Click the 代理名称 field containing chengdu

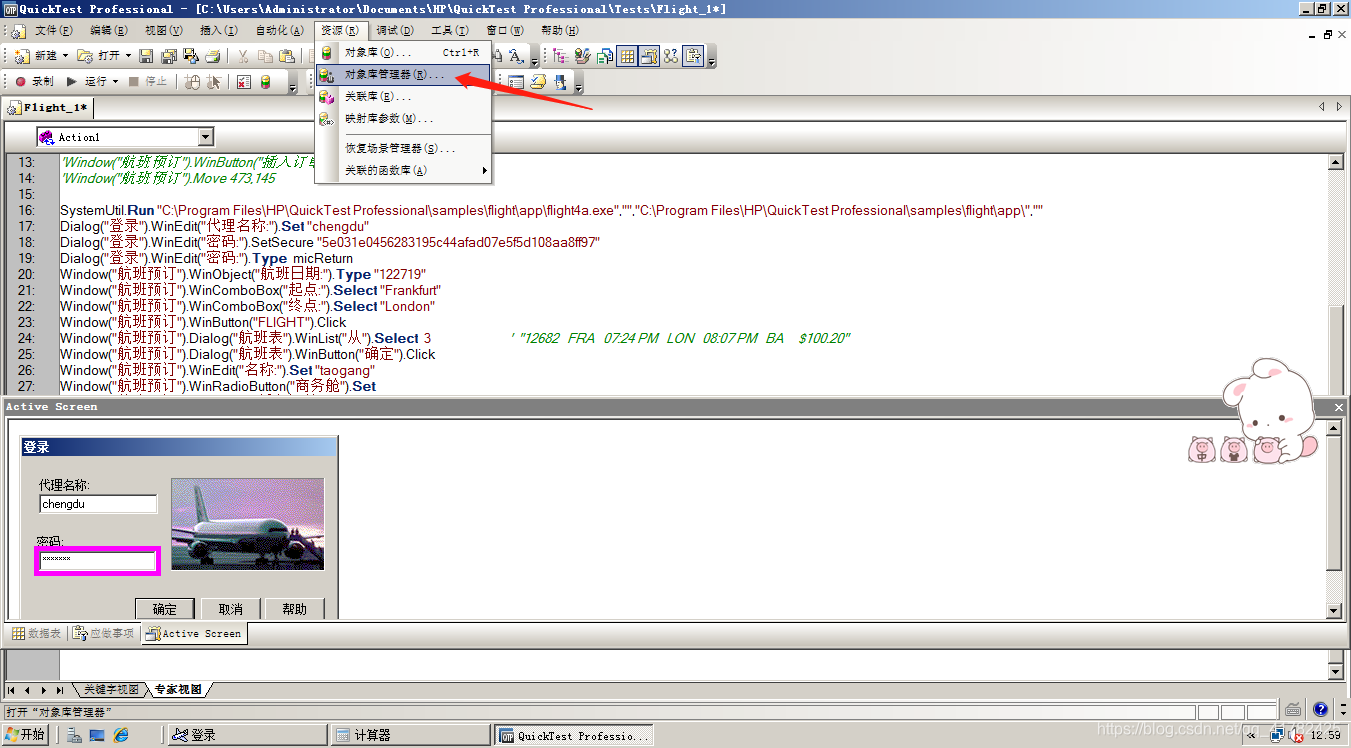pyautogui.click(x=98, y=504)
